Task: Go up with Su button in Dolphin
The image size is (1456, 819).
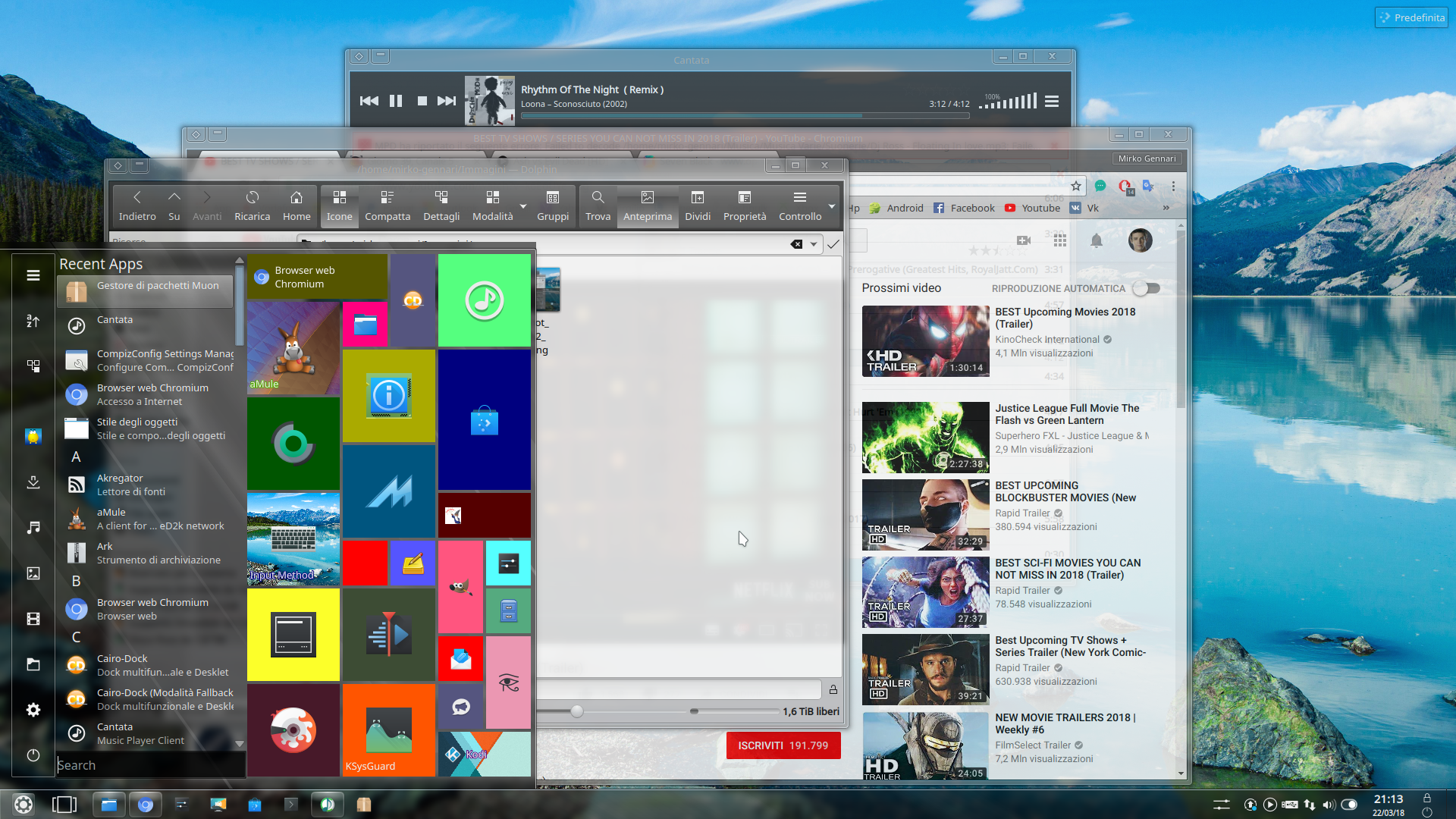Action: coord(174,206)
